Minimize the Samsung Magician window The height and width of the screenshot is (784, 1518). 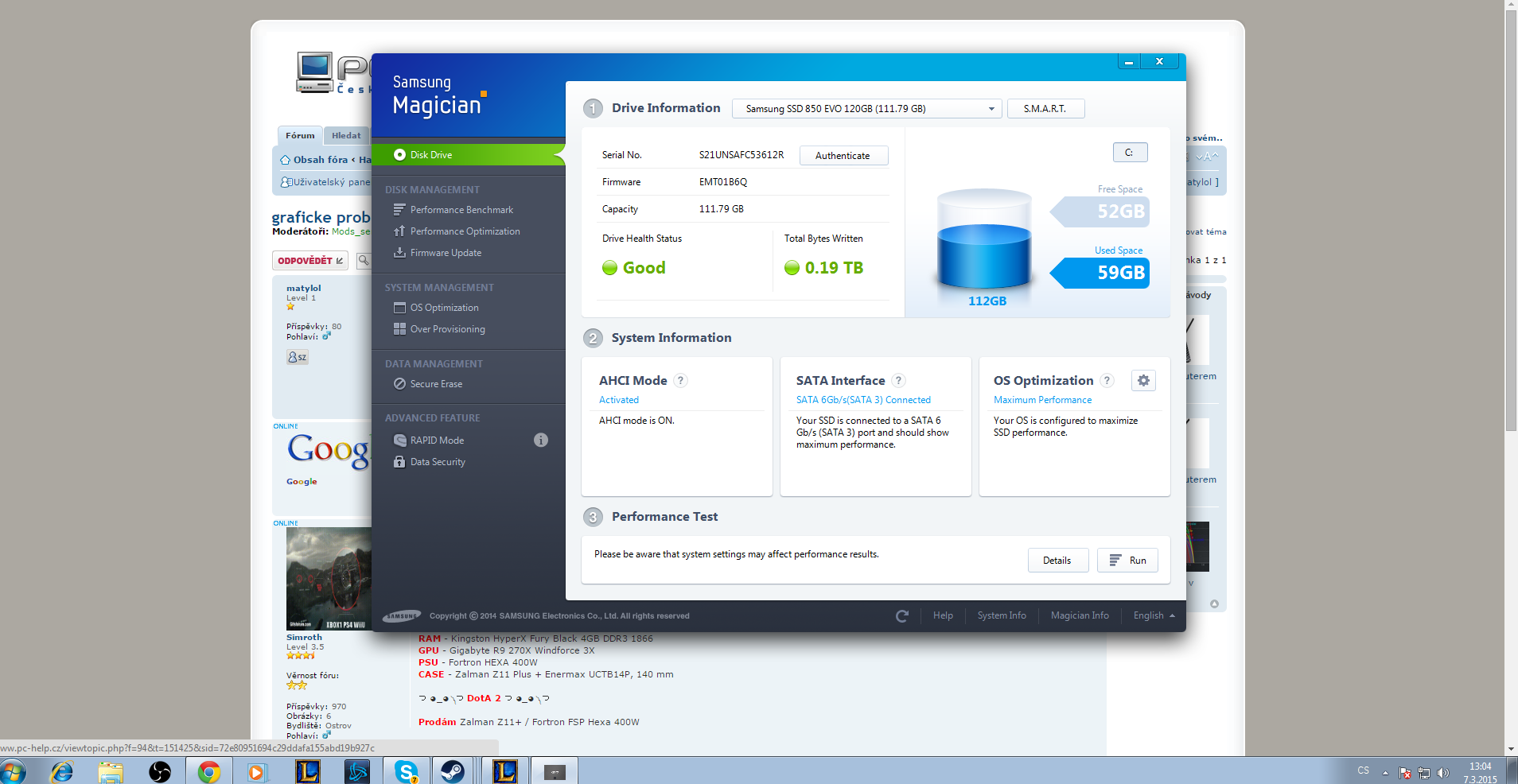(x=1129, y=61)
